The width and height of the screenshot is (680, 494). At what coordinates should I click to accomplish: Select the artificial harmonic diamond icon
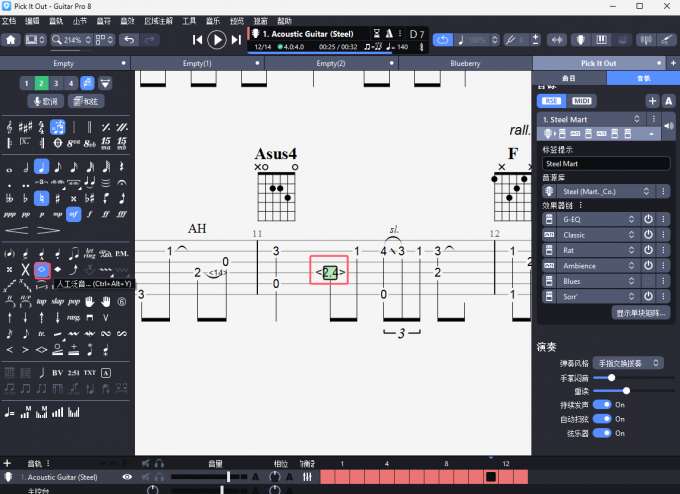[x=42, y=270]
